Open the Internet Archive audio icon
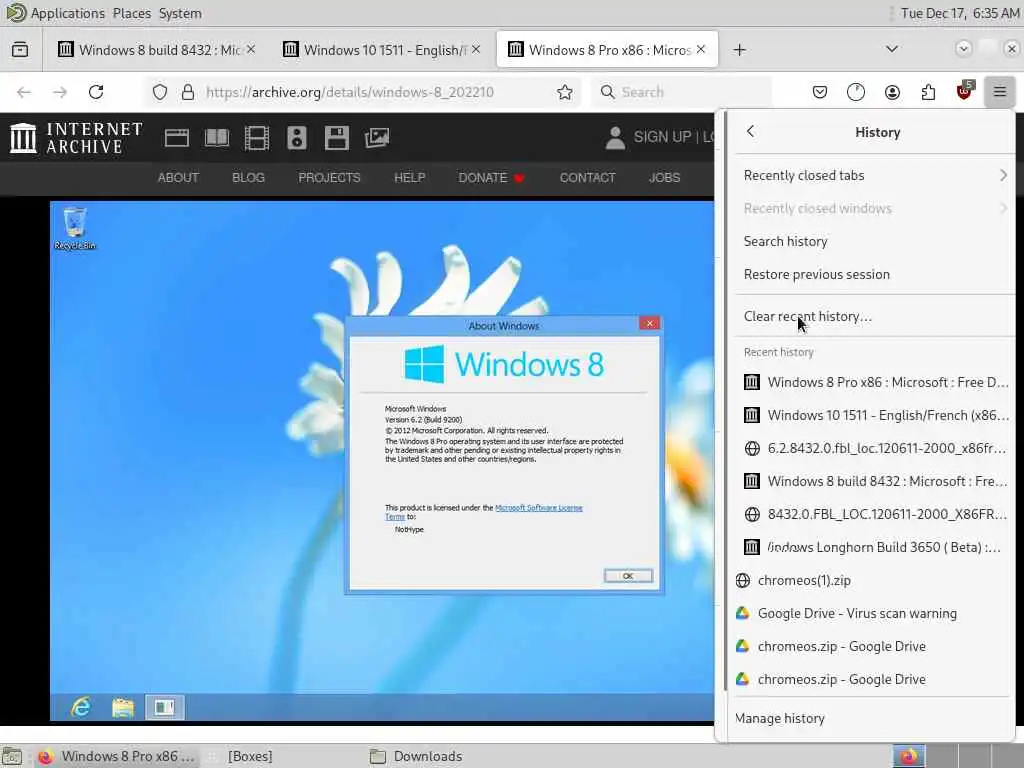The width and height of the screenshot is (1024, 768). click(296, 138)
